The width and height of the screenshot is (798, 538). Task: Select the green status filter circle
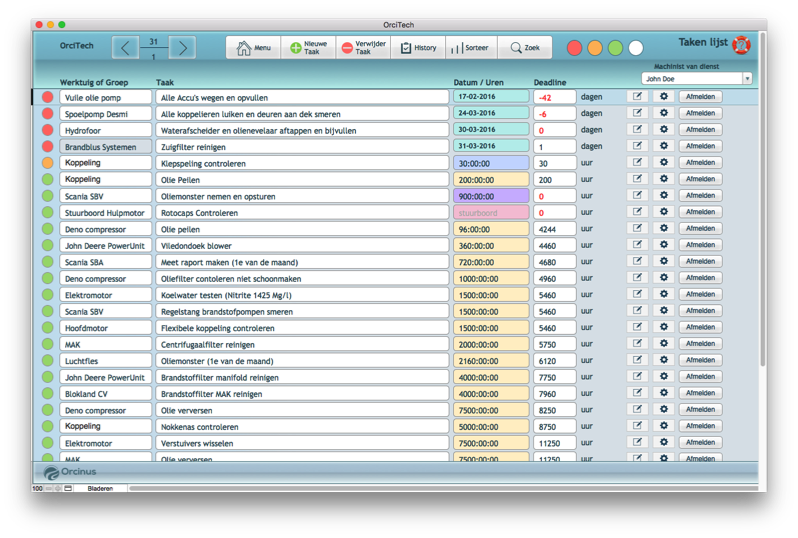tap(615, 48)
